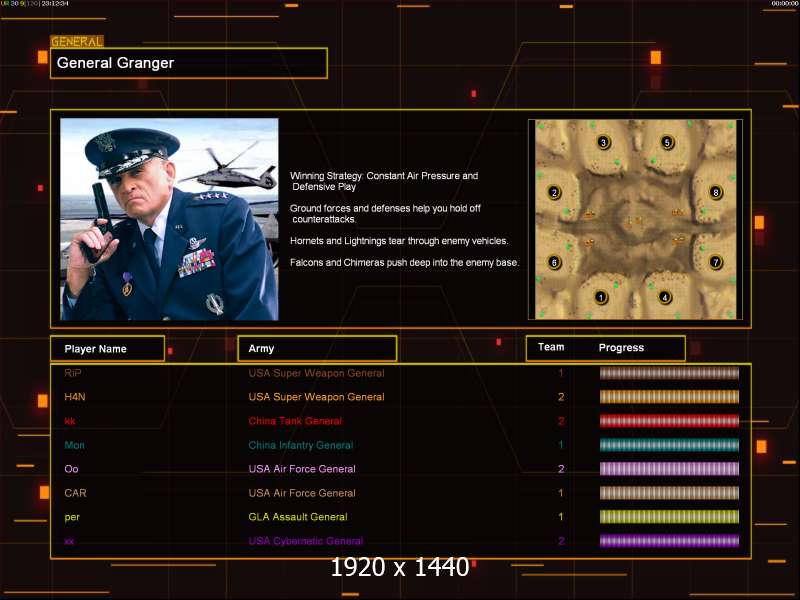Click CAR's tan progress bar
The width and height of the screenshot is (800, 600).
coord(669,493)
